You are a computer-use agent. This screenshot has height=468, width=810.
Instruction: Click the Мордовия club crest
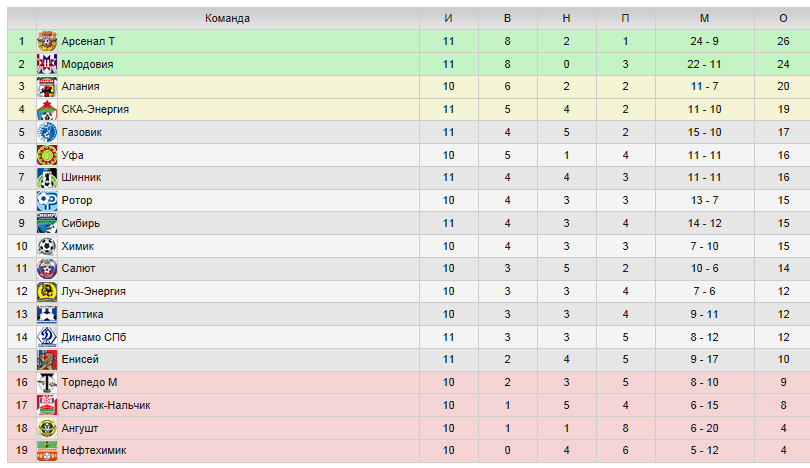click(x=47, y=64)
